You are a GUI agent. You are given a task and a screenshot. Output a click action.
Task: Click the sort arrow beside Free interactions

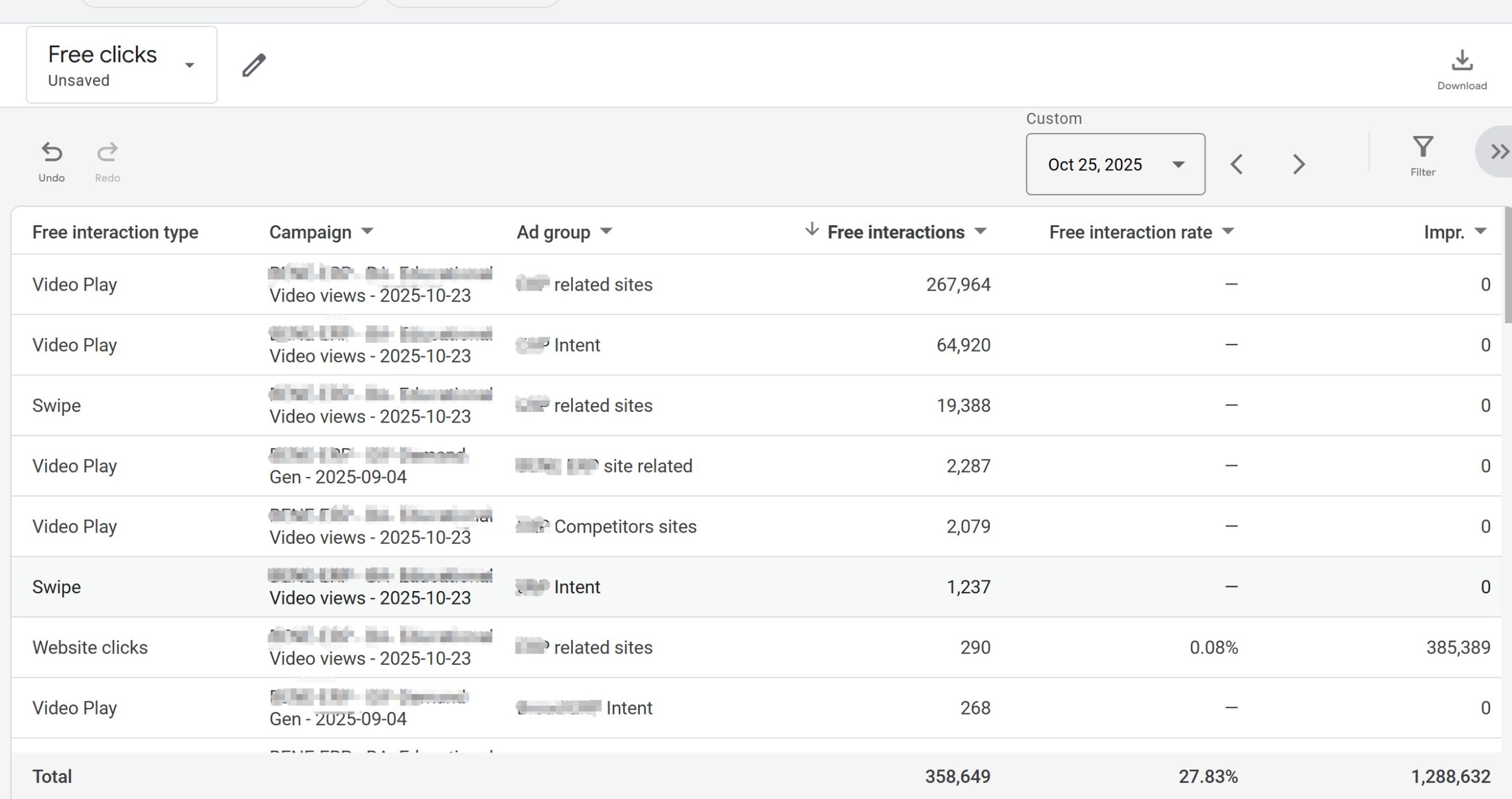812,229
